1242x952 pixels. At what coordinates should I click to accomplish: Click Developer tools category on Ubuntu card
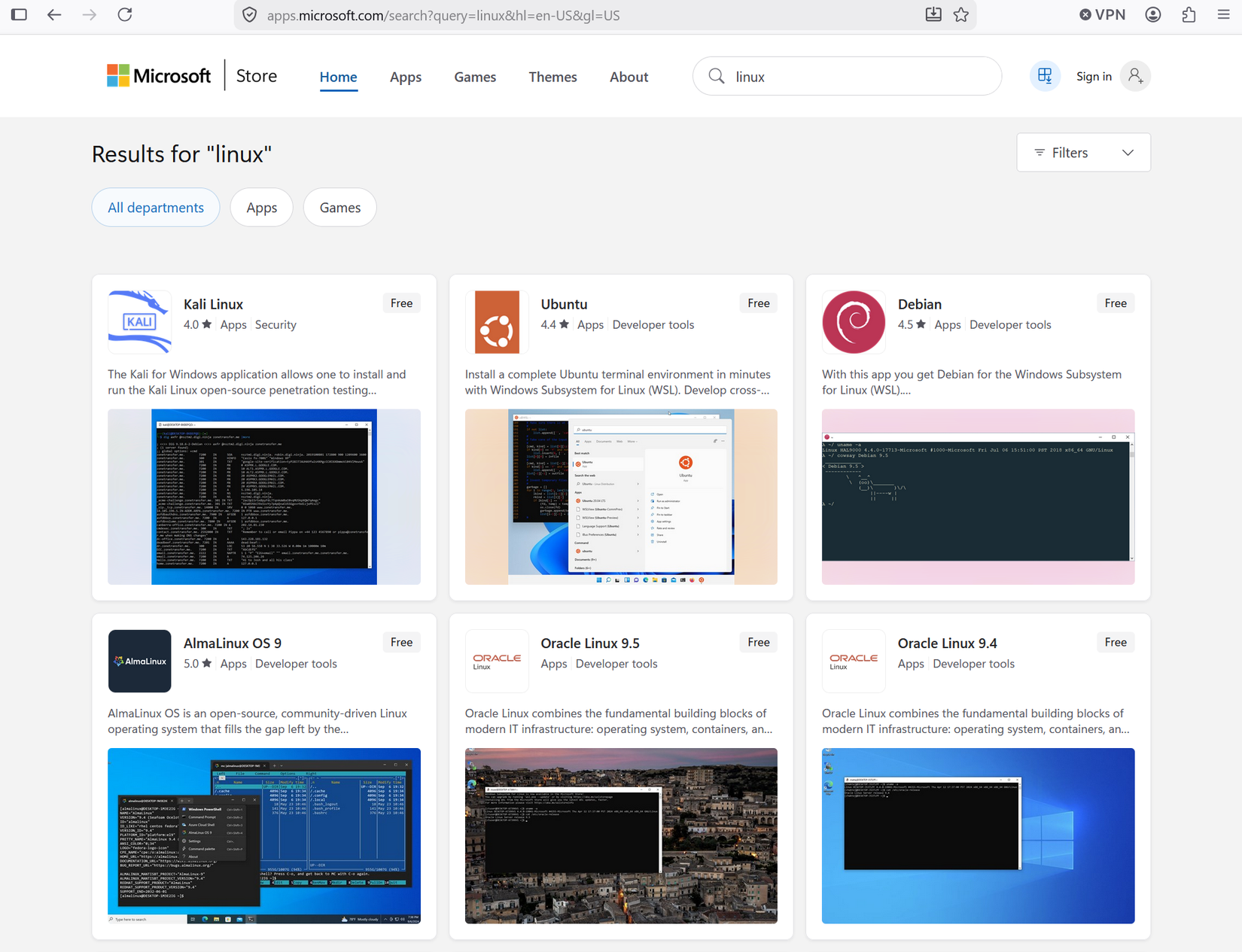(653, 324)
